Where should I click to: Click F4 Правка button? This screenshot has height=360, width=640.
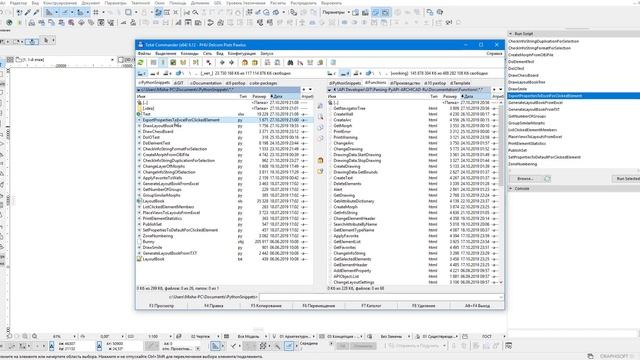pos(213,306)
